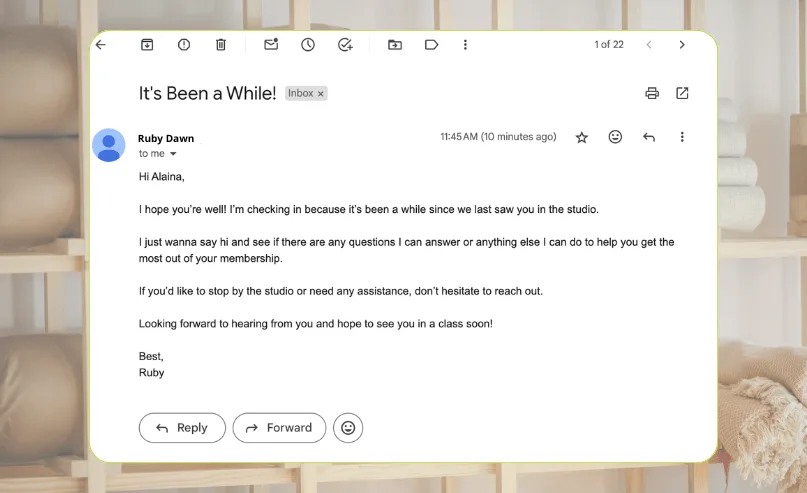Click the Reply button
This screenshot has width=807, height=493.
182,428
